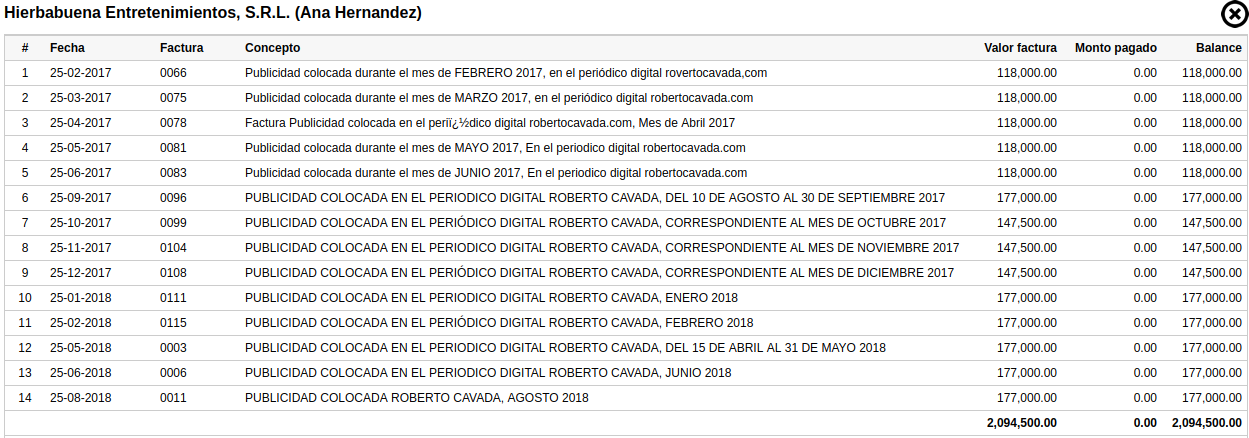Select invoice 0066 dated 25-02-2017
This screenshot has width=1249, height=438.
(624, 73)
